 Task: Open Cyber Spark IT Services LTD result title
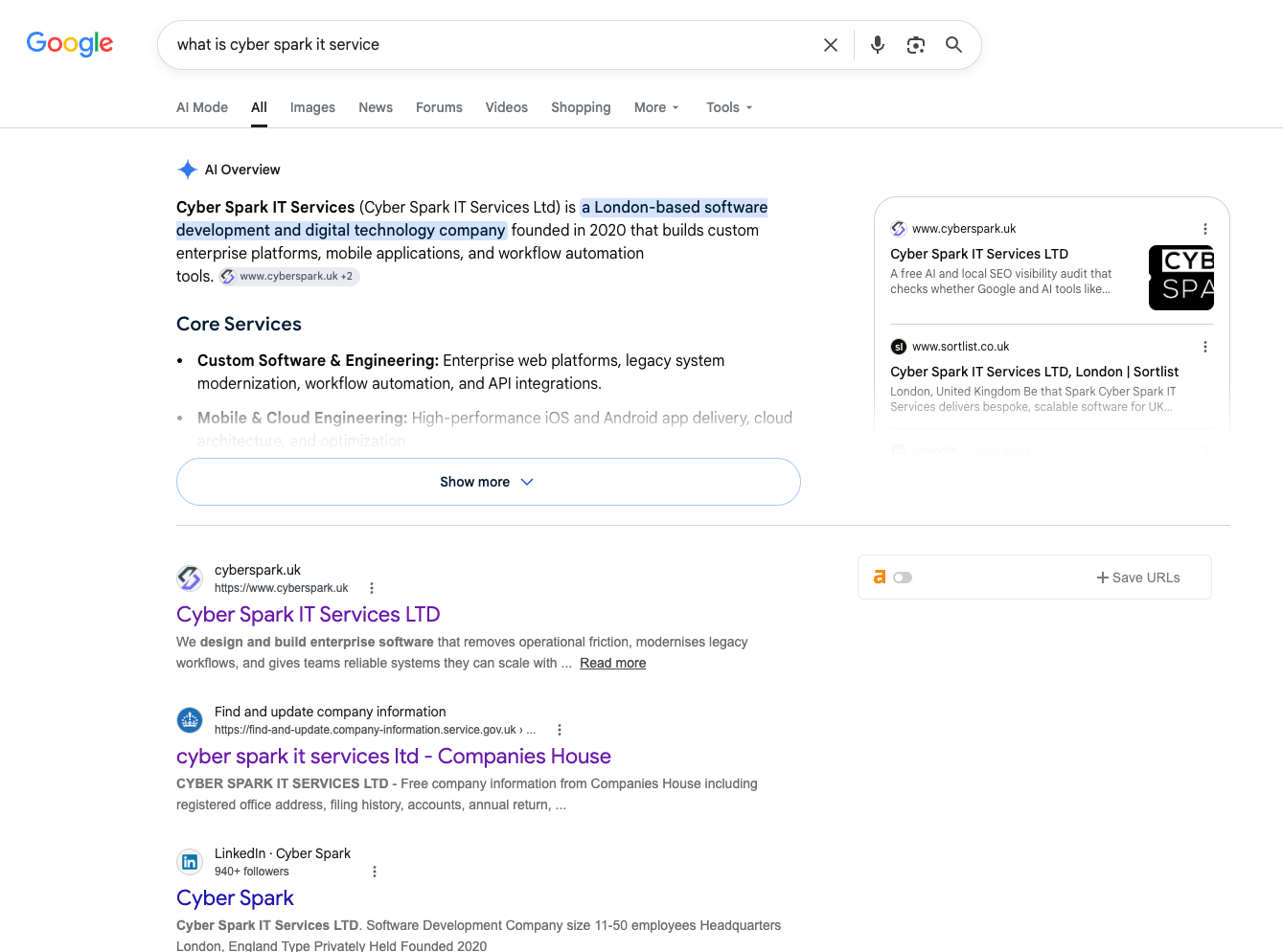[x=309, y=615]
